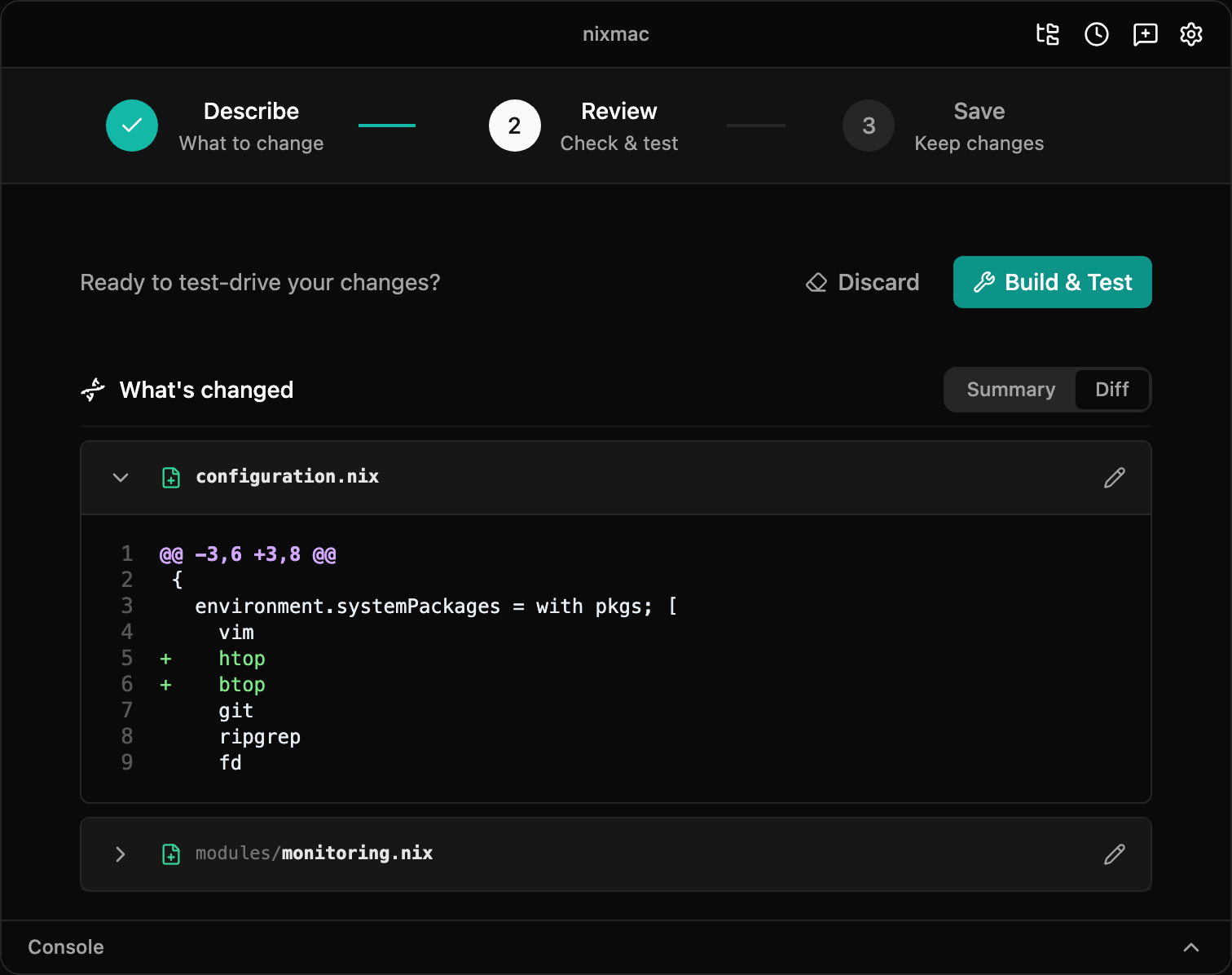Click the Build & Test button
Image resolution: width=1232 pixels, height=975 pixels.
click(1053, 282)
